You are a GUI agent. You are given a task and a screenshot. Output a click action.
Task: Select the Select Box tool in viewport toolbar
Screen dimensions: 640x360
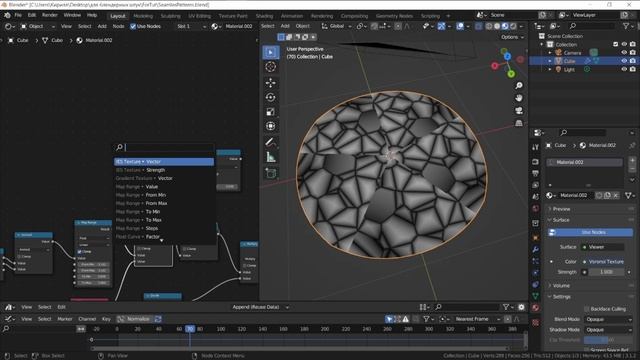[x=271, y=52]
